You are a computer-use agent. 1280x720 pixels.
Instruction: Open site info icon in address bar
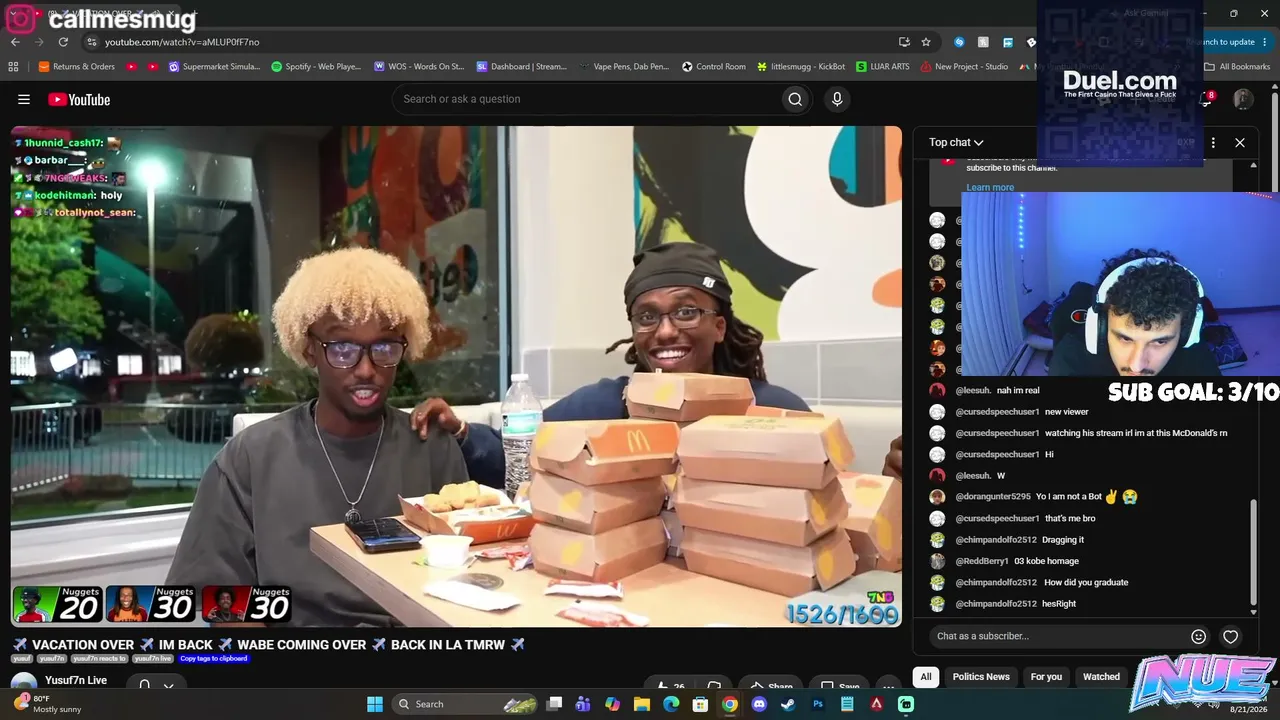click(91, 42)
